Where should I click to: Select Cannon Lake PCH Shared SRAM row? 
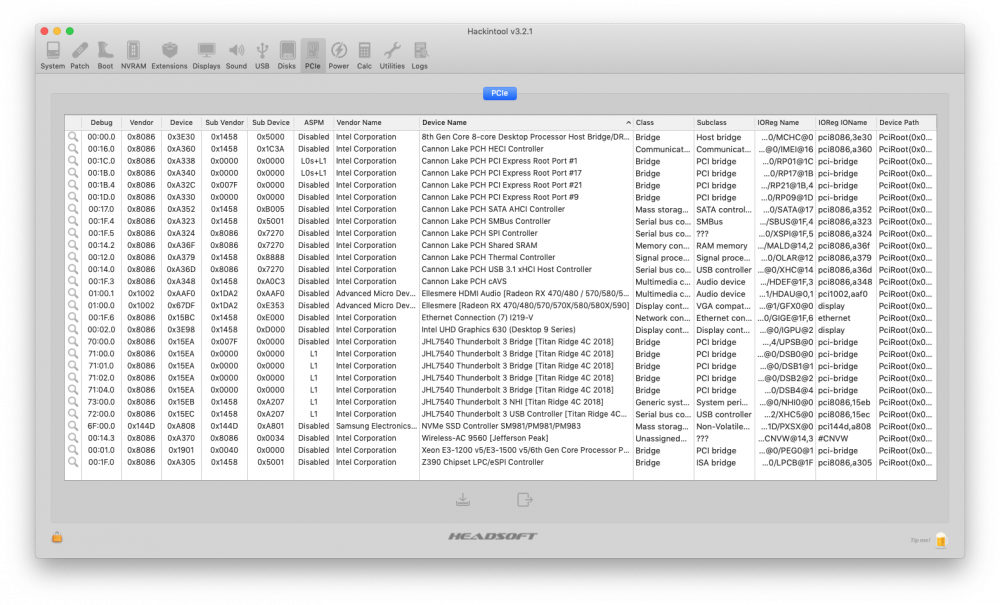click(500, 245)
